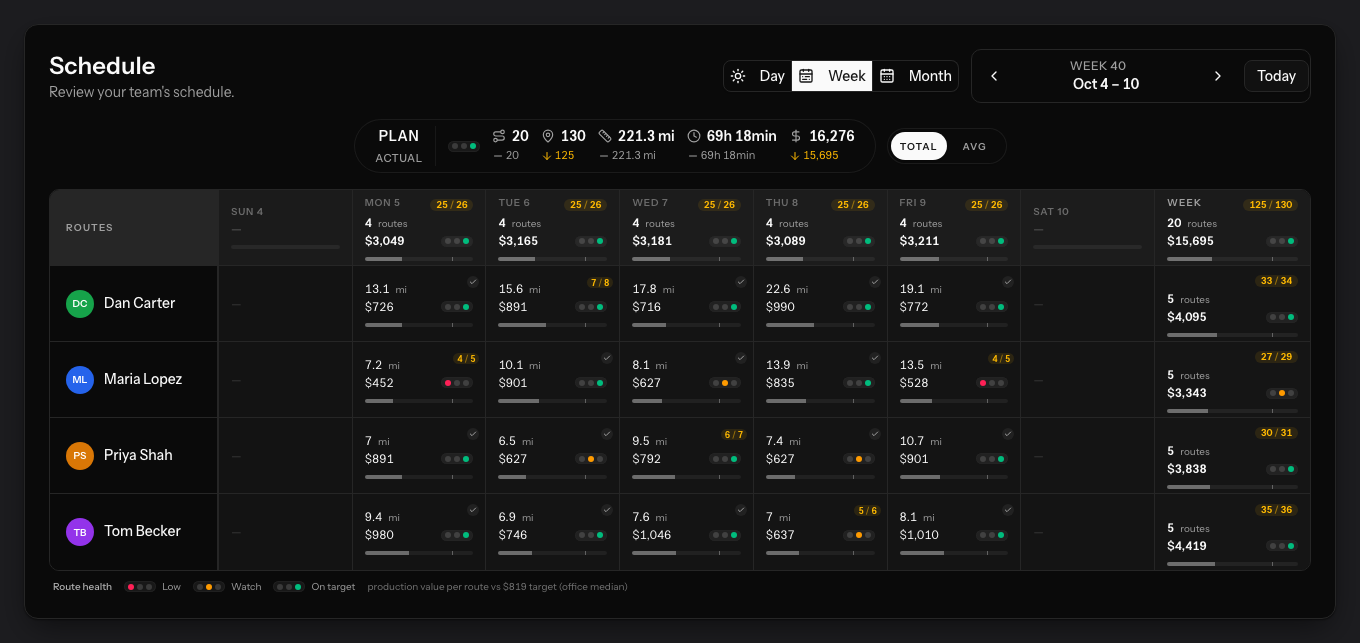The height and width of the screenshot is (643, 1360).
Task: Click Tom Becker's TB avatar
Action: click(x=80, y=531)
